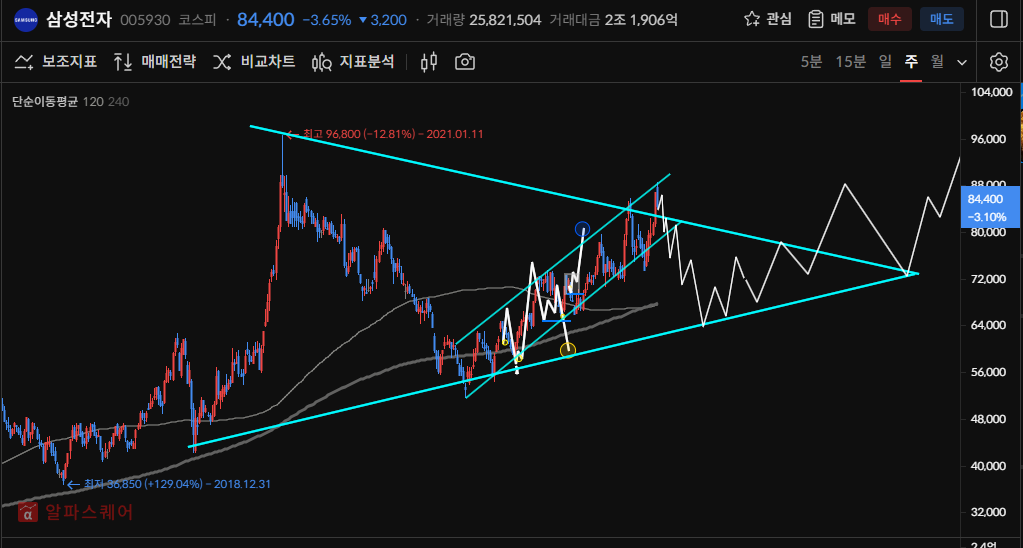Switch to the 월 monthly timeframe

click(x=937, y=62)
